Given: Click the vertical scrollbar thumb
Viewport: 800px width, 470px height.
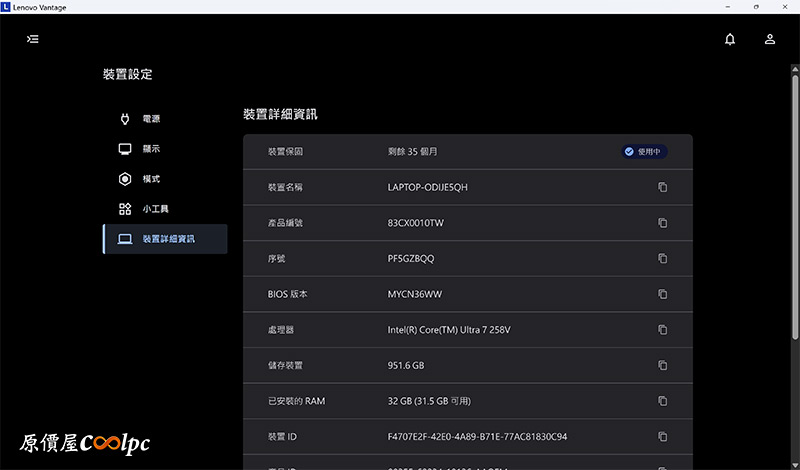Looking at the screenshot, I should click(795, 207).
